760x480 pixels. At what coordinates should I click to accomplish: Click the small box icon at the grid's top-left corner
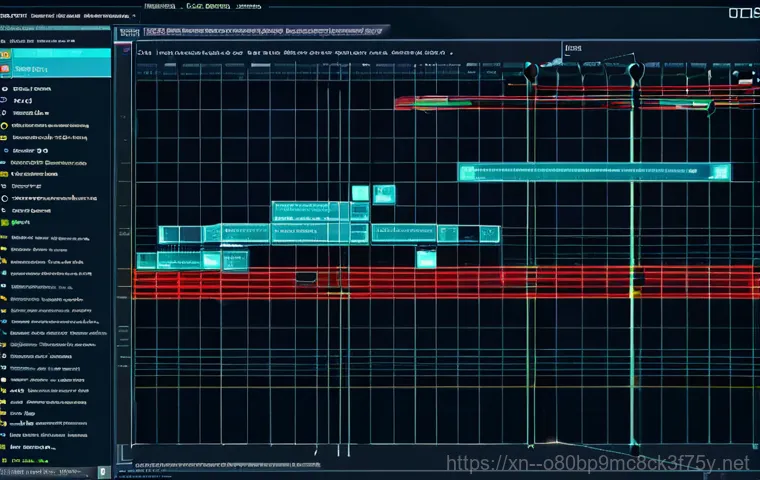tap(125, 33)
